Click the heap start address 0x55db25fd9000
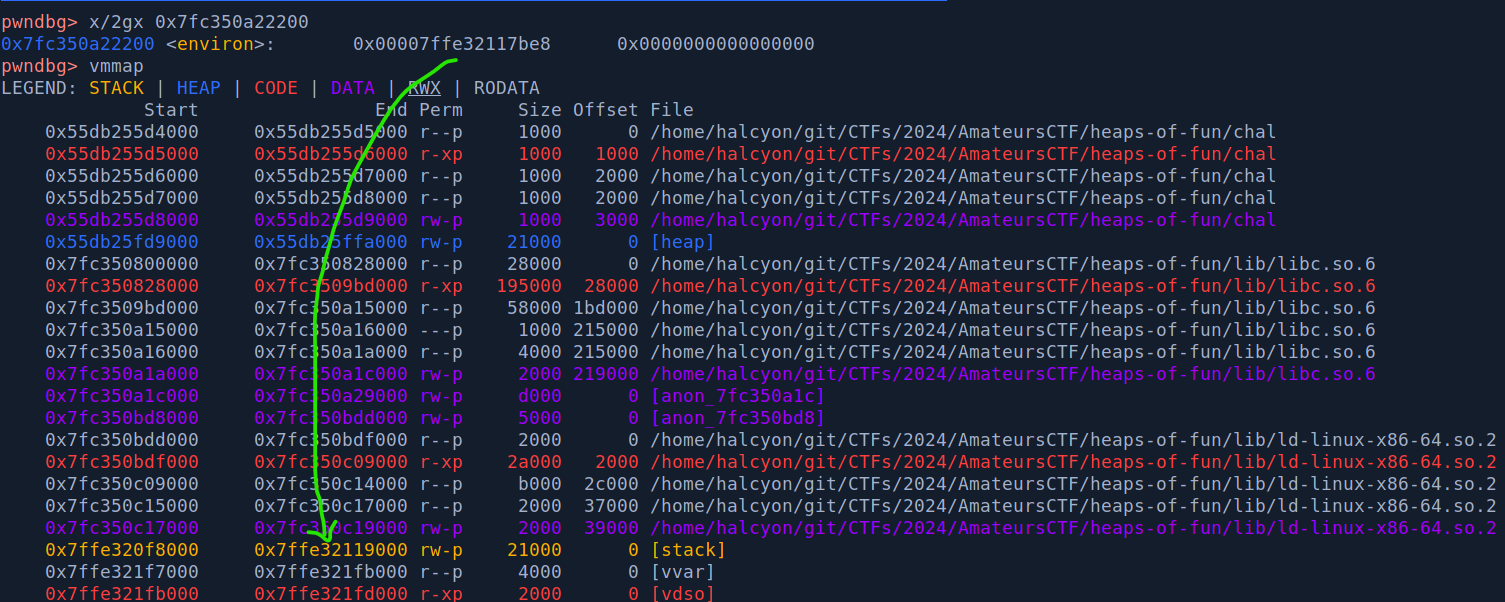1505x602 pixels. 122,242
